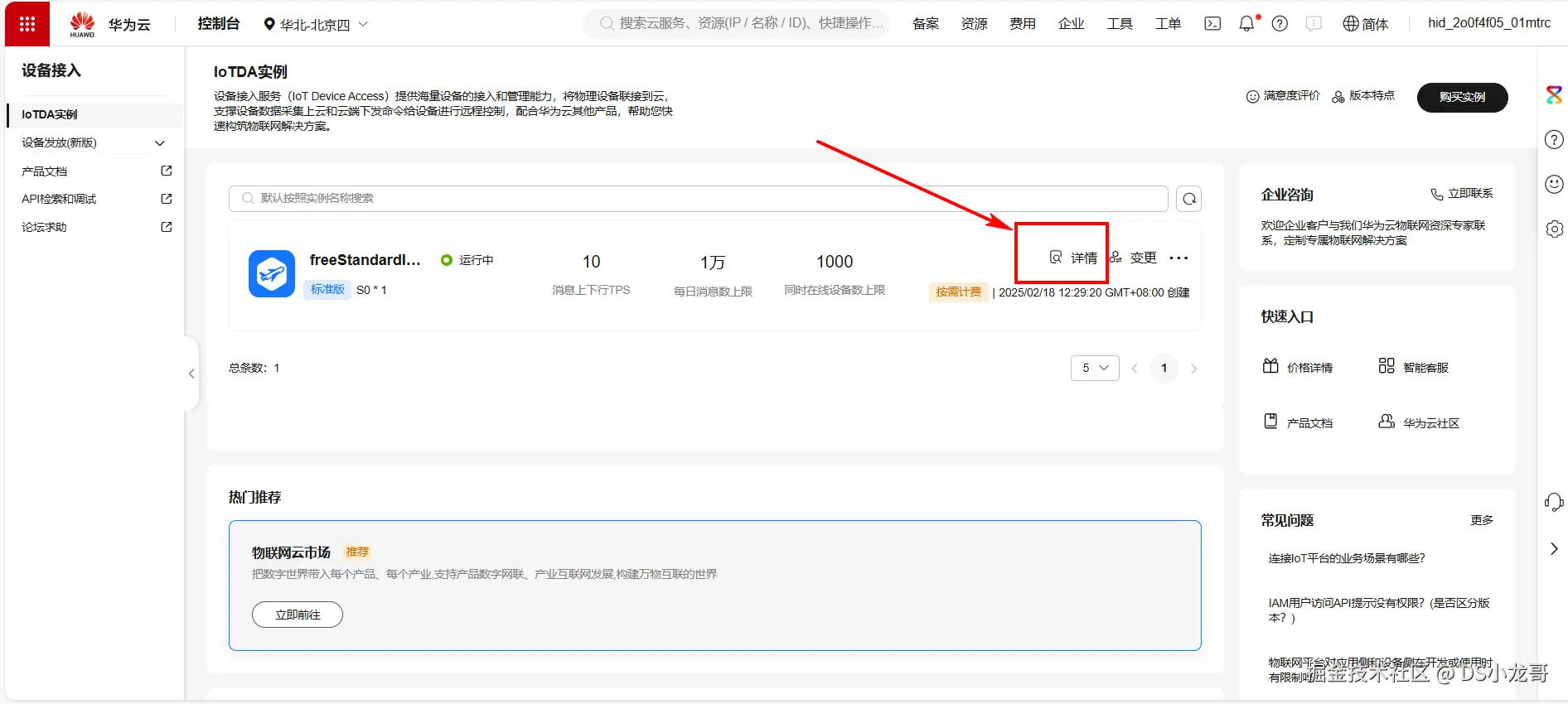Click 变更 for the instance
Image resolution: width=1568 pixels, height=704 pixels.
[x=1133, y=258]
